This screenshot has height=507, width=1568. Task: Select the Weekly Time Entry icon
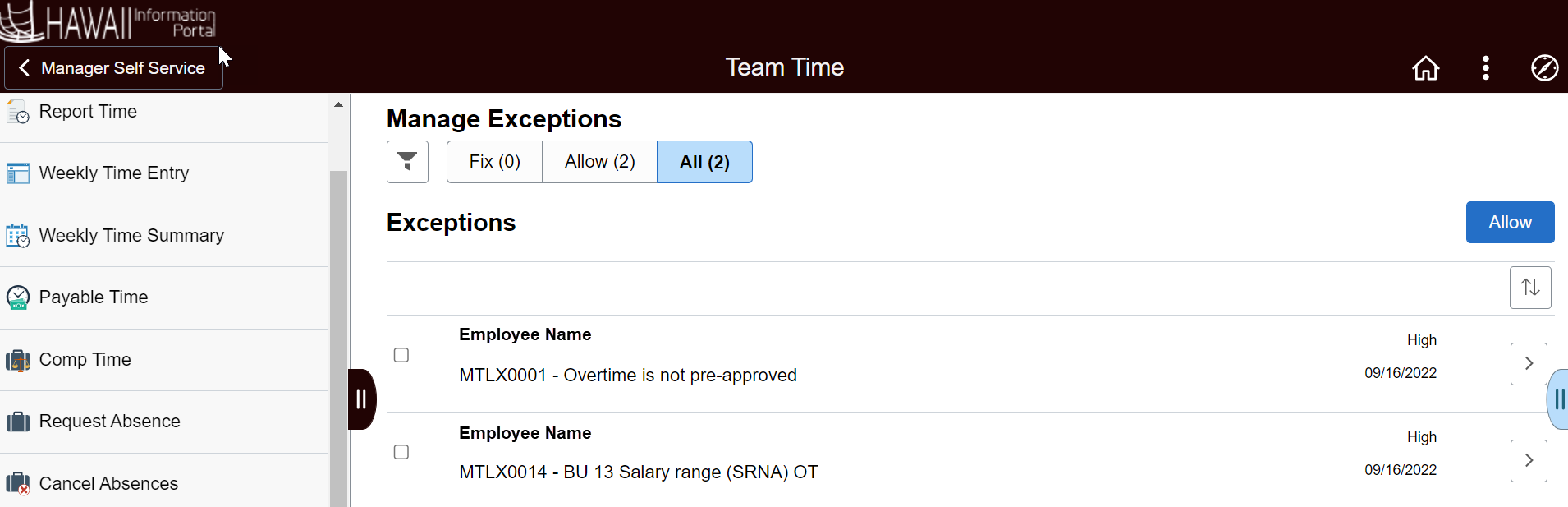click(x=17, y=173)
